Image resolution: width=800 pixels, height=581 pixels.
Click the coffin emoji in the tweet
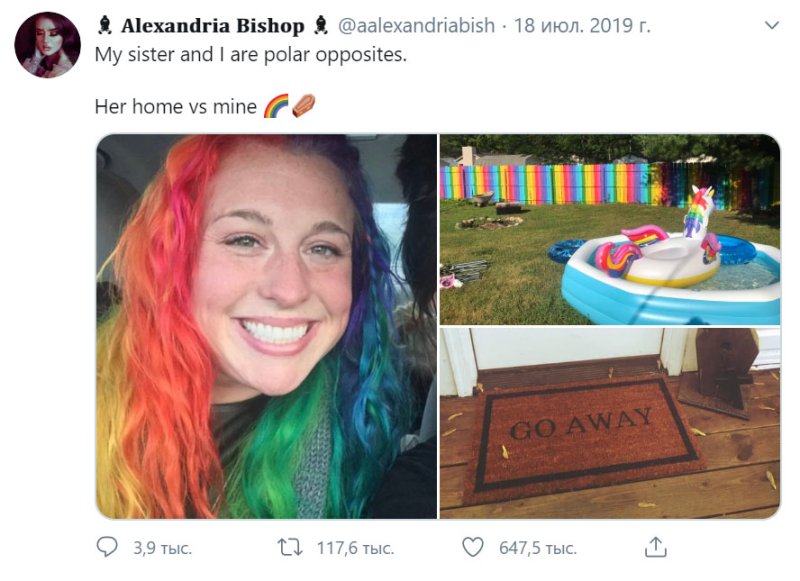point(304,106)
